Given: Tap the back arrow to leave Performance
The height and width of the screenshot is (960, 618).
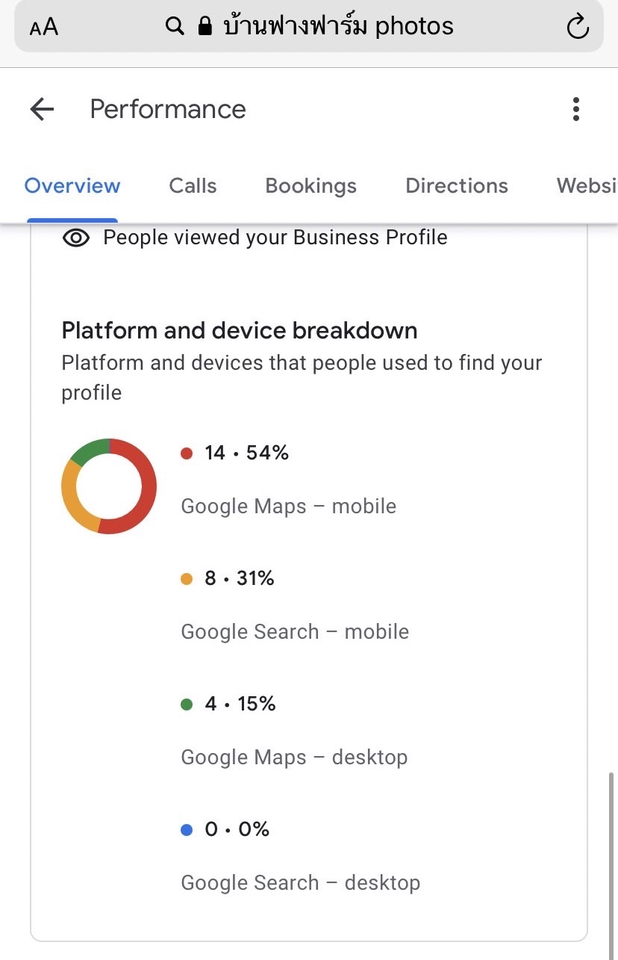Looking at the screenshot, I should [x=40, y=109].
